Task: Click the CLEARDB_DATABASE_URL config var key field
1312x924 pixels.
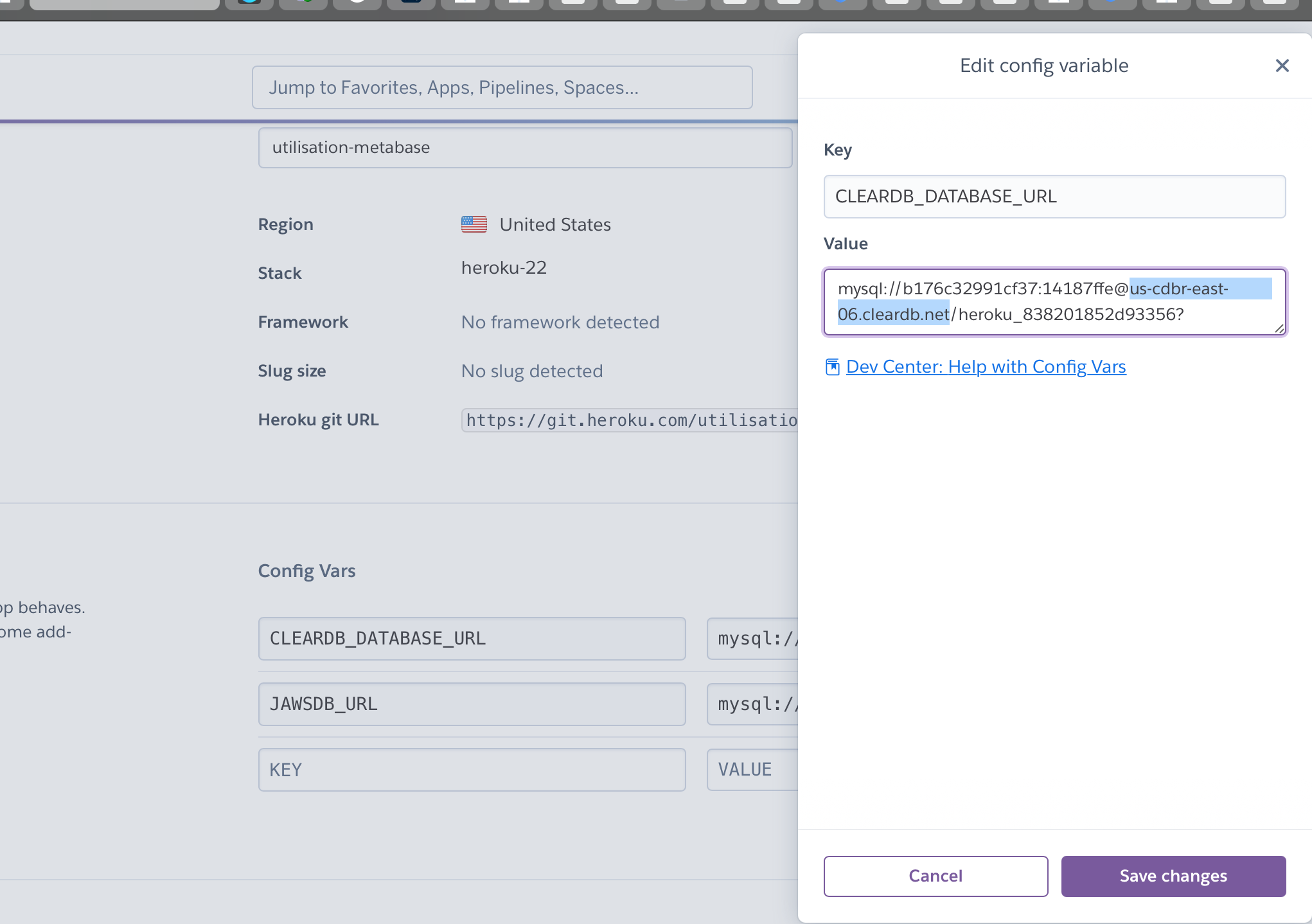Action: tap(472, 639)
